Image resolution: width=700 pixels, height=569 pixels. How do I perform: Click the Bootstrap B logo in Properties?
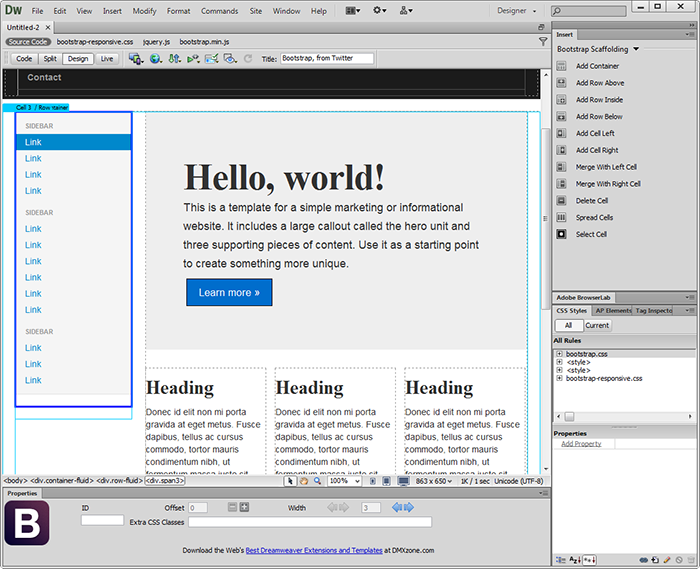[27, 523]
